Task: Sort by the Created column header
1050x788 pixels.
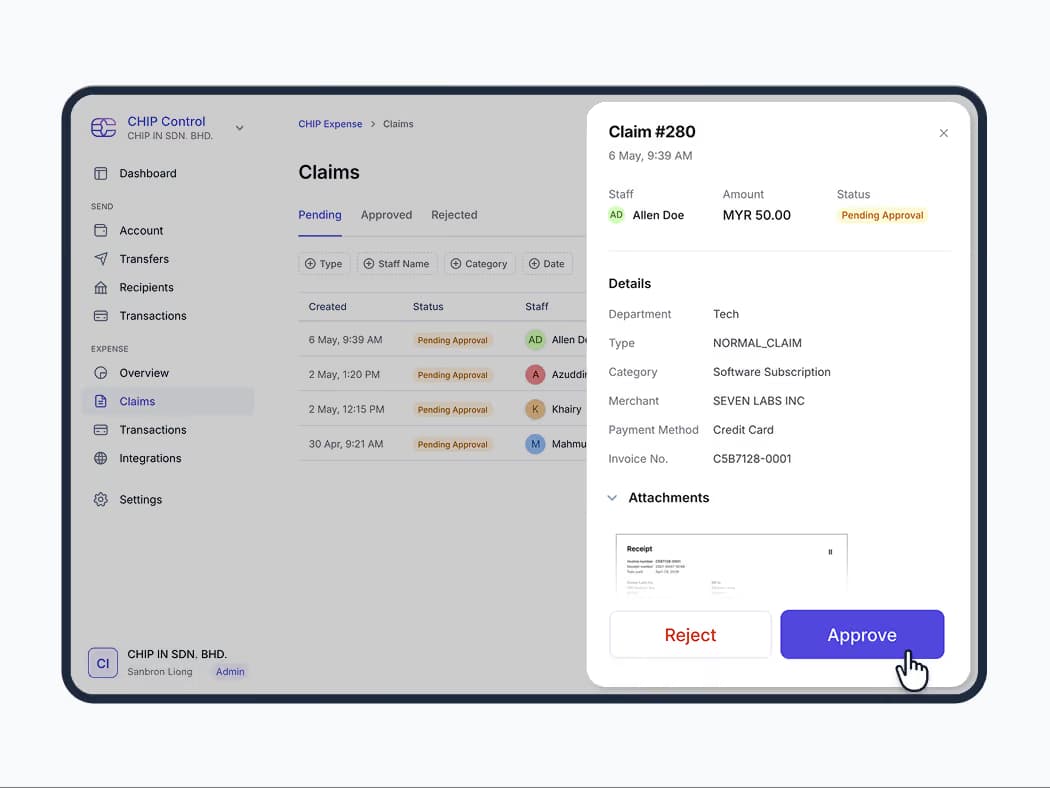Action: click(327, 307)
